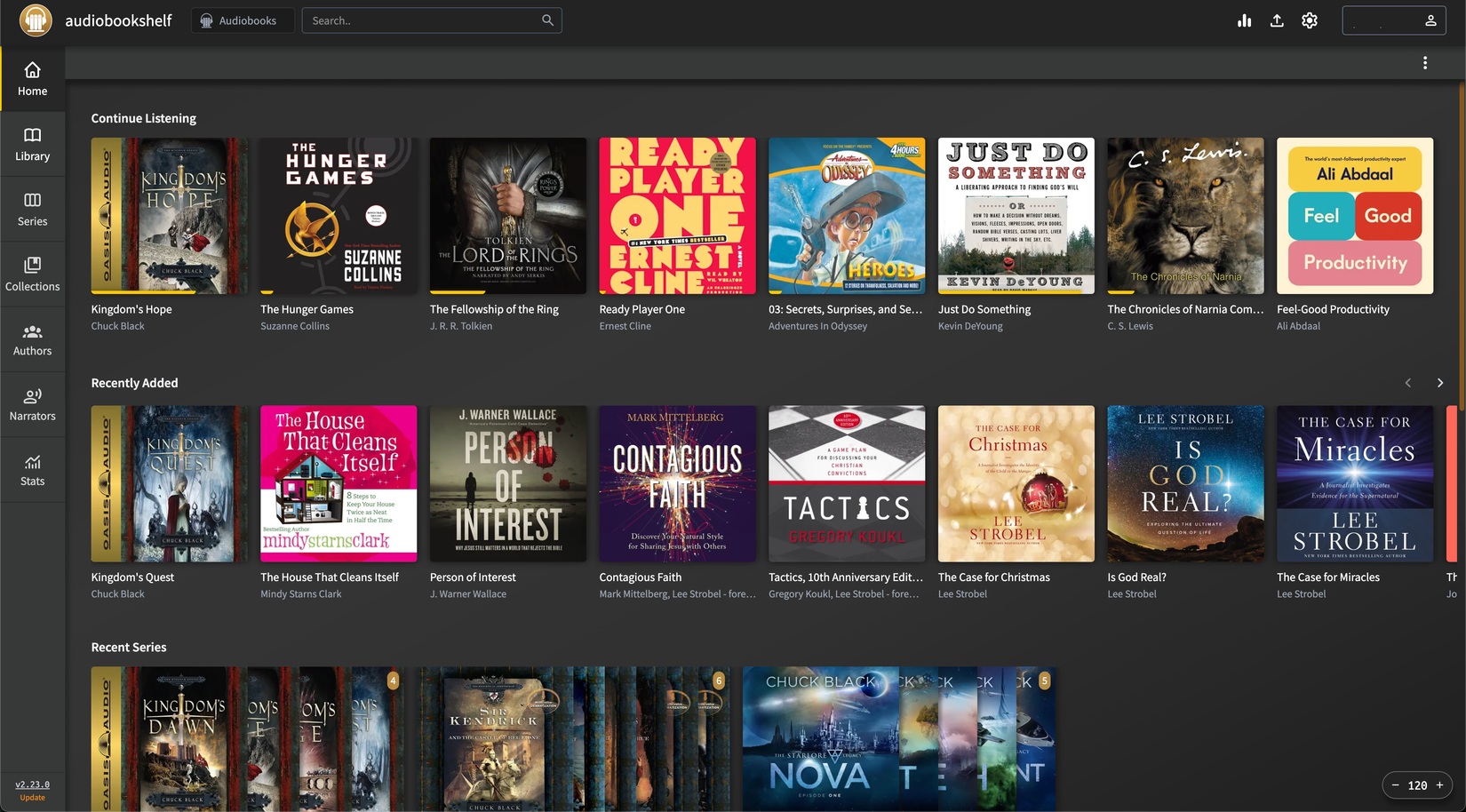Click the Authors sidebar icon

point(33,338)
